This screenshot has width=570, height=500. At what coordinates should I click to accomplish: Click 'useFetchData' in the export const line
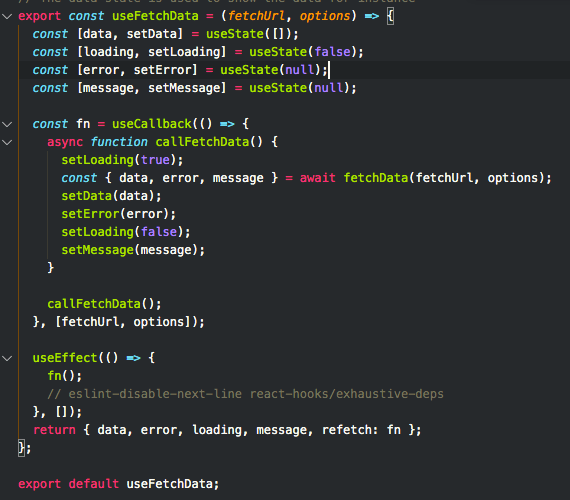[155, 16]
